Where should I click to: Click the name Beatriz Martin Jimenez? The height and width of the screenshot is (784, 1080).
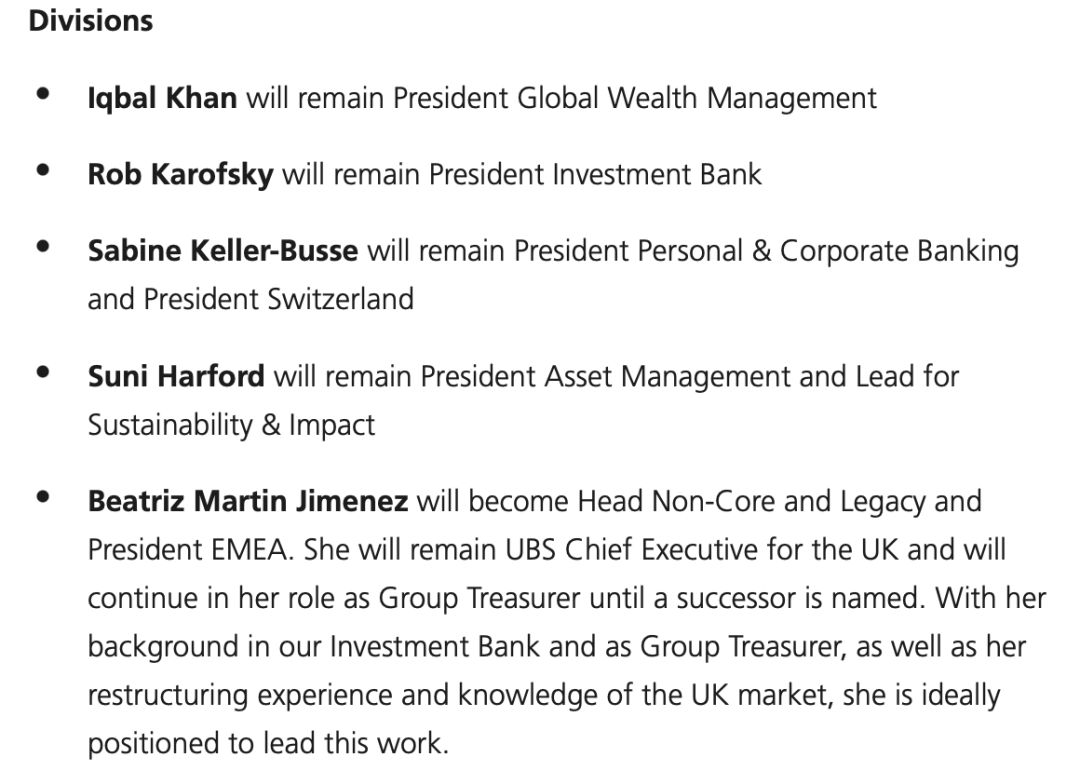(248, 502)
